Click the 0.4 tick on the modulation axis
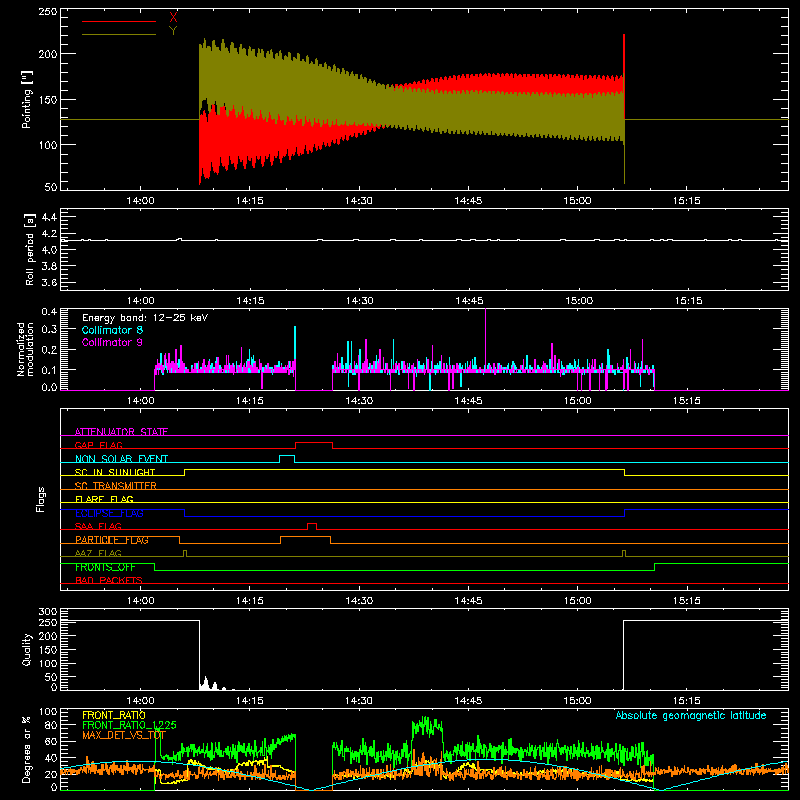Screen dimensions: 800x800 49,311
